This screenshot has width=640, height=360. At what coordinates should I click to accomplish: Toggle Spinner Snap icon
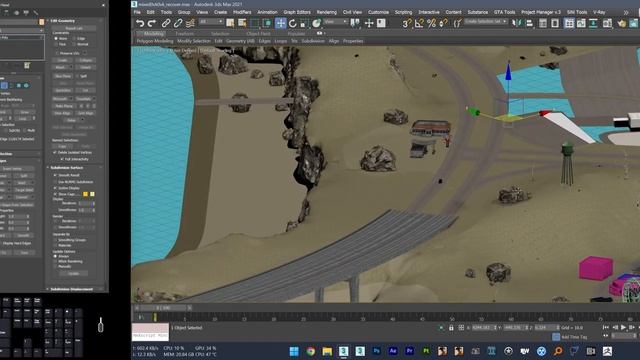pyautogui.click(x=443, y=23)
